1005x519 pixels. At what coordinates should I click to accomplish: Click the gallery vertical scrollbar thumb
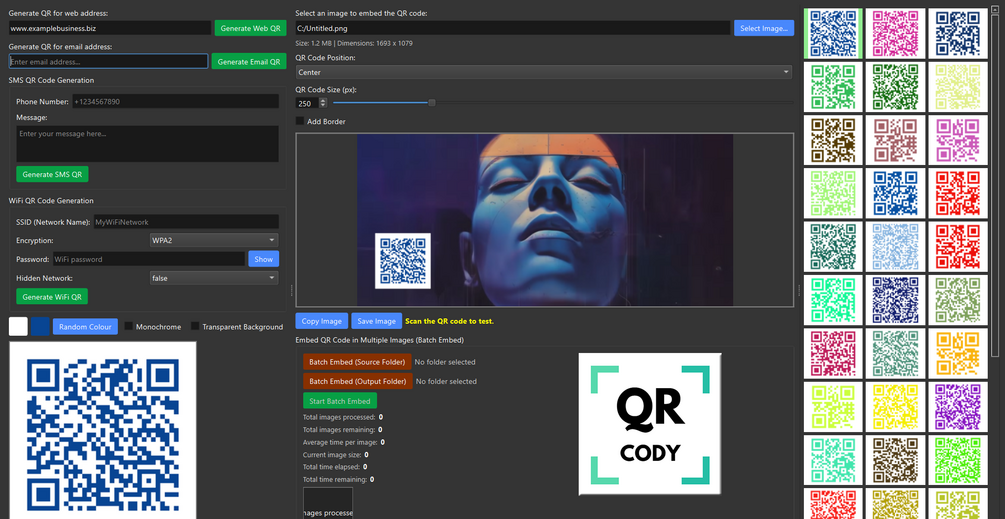(x=995, y=186)
